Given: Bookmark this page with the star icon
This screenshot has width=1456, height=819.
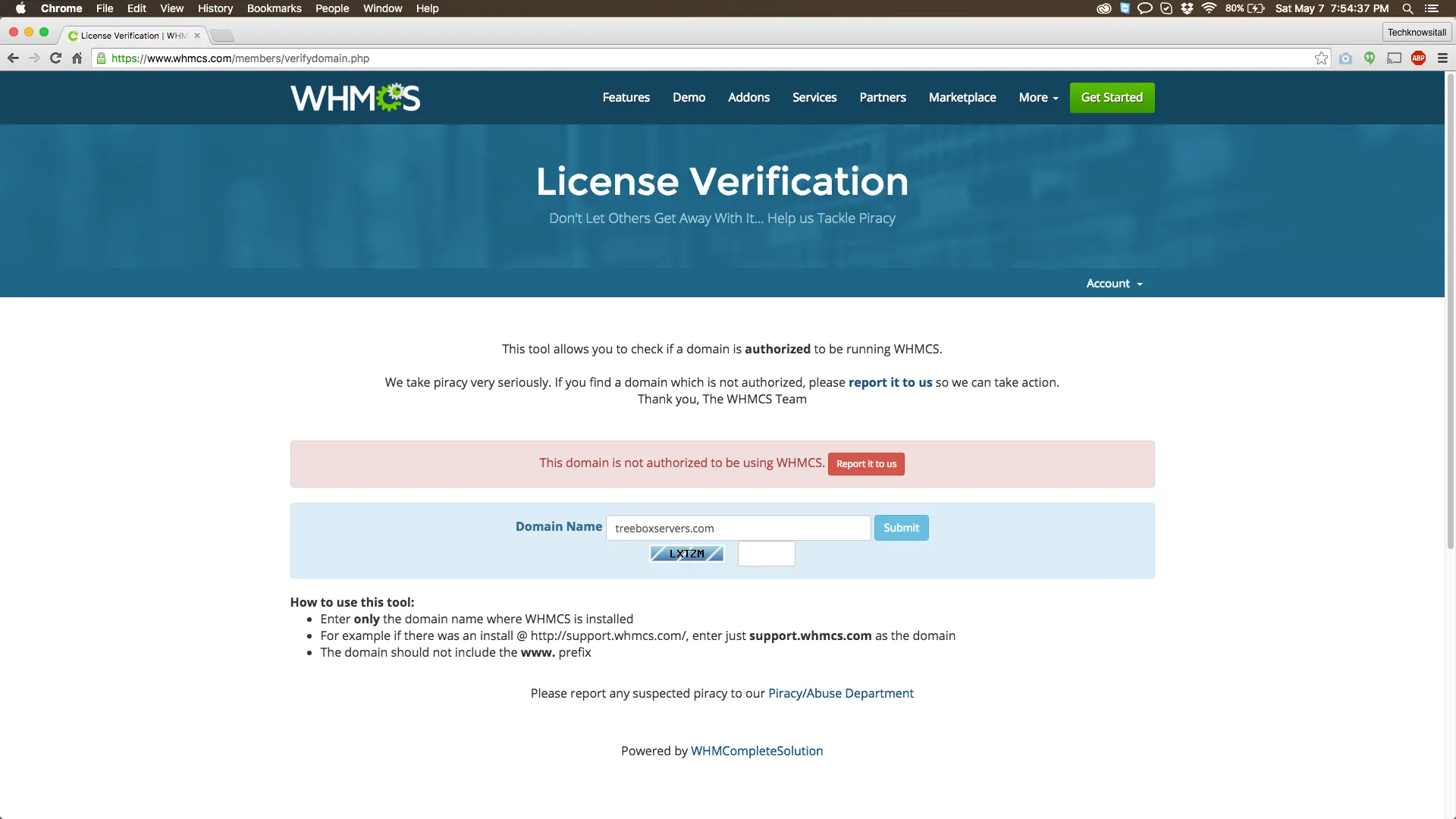Looking at the screenshot, I should point(1322,58).
